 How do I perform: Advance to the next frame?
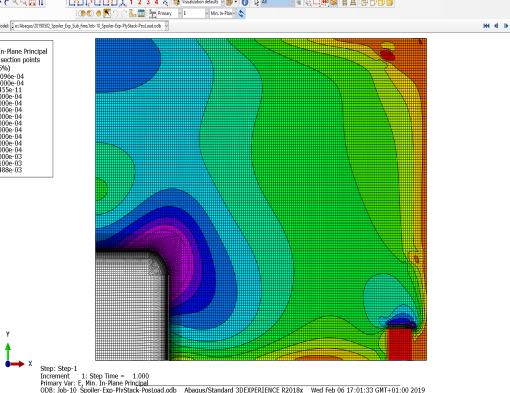[x=506, y=26]
